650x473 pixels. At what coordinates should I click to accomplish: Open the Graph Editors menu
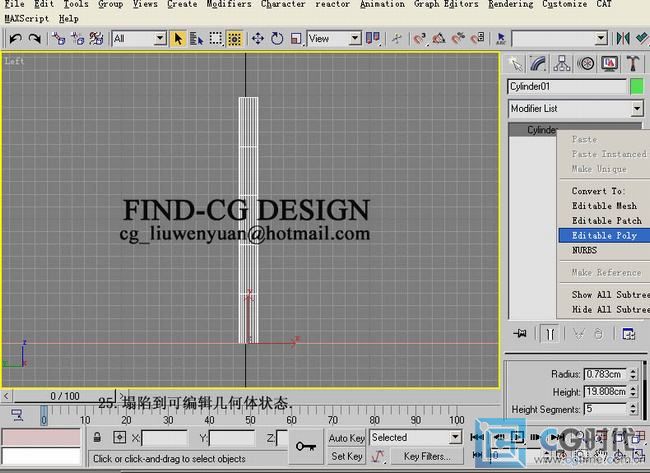coord(446,4)
